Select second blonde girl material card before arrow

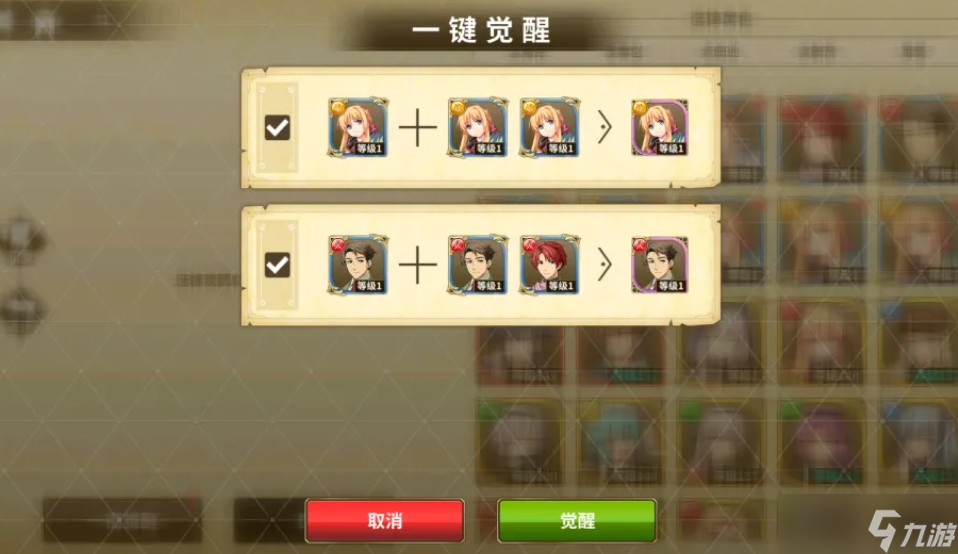(549, 127)
